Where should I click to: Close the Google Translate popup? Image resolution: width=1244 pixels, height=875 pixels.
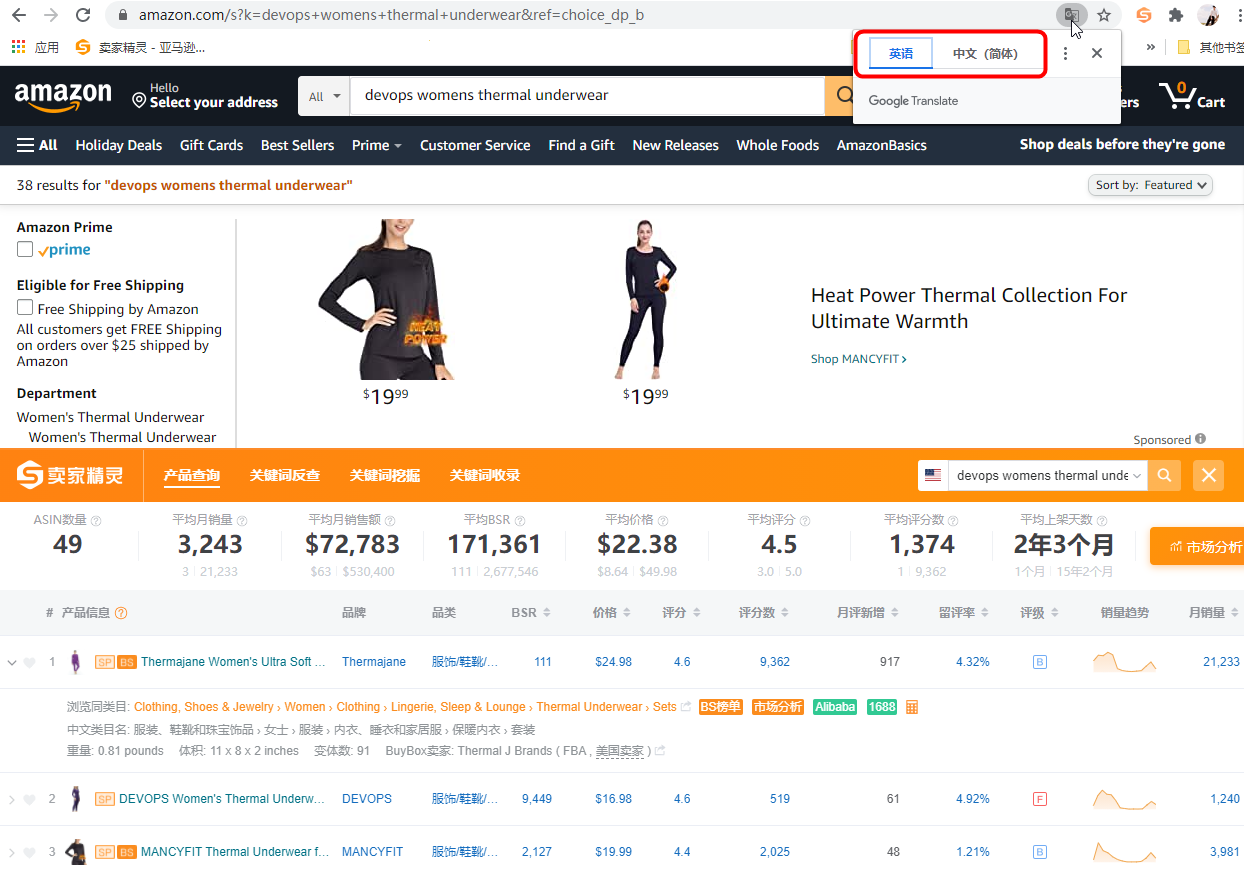click(1097, 53)
